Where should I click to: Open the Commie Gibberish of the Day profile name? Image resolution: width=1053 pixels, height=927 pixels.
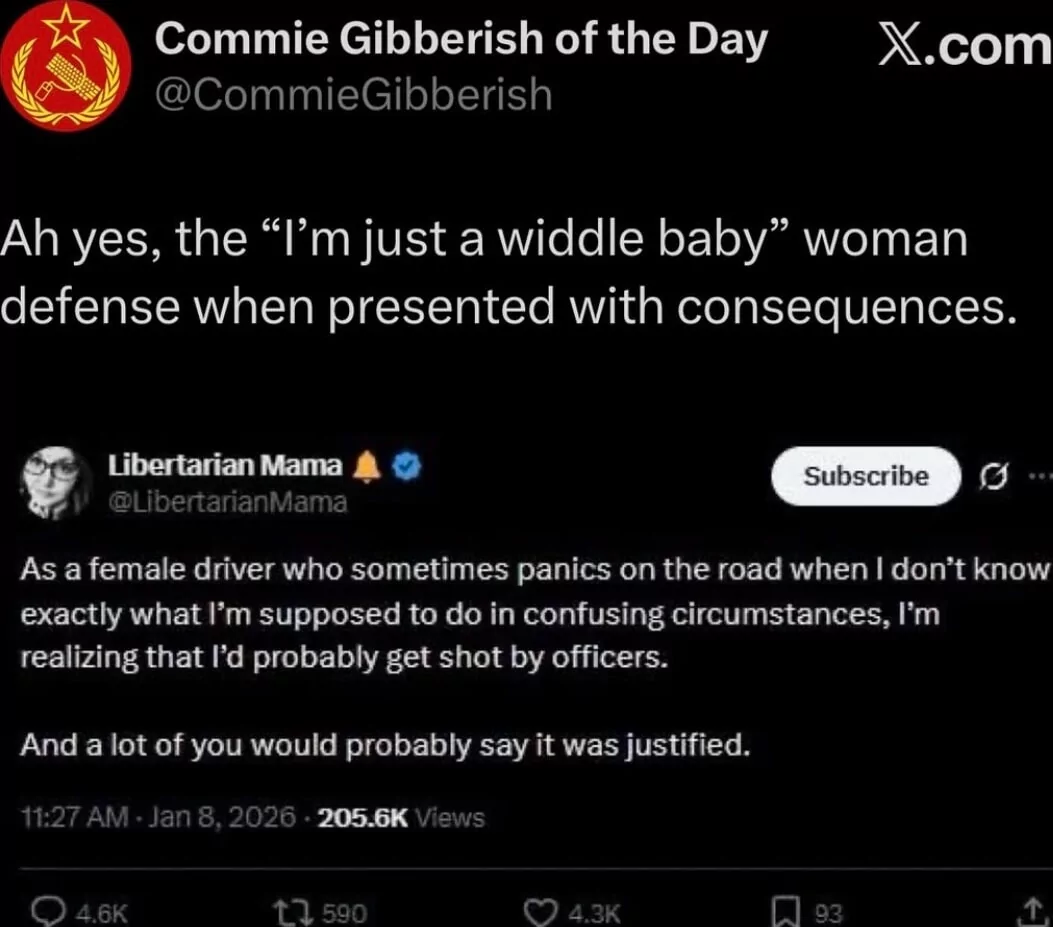click(x=461, y=39)
